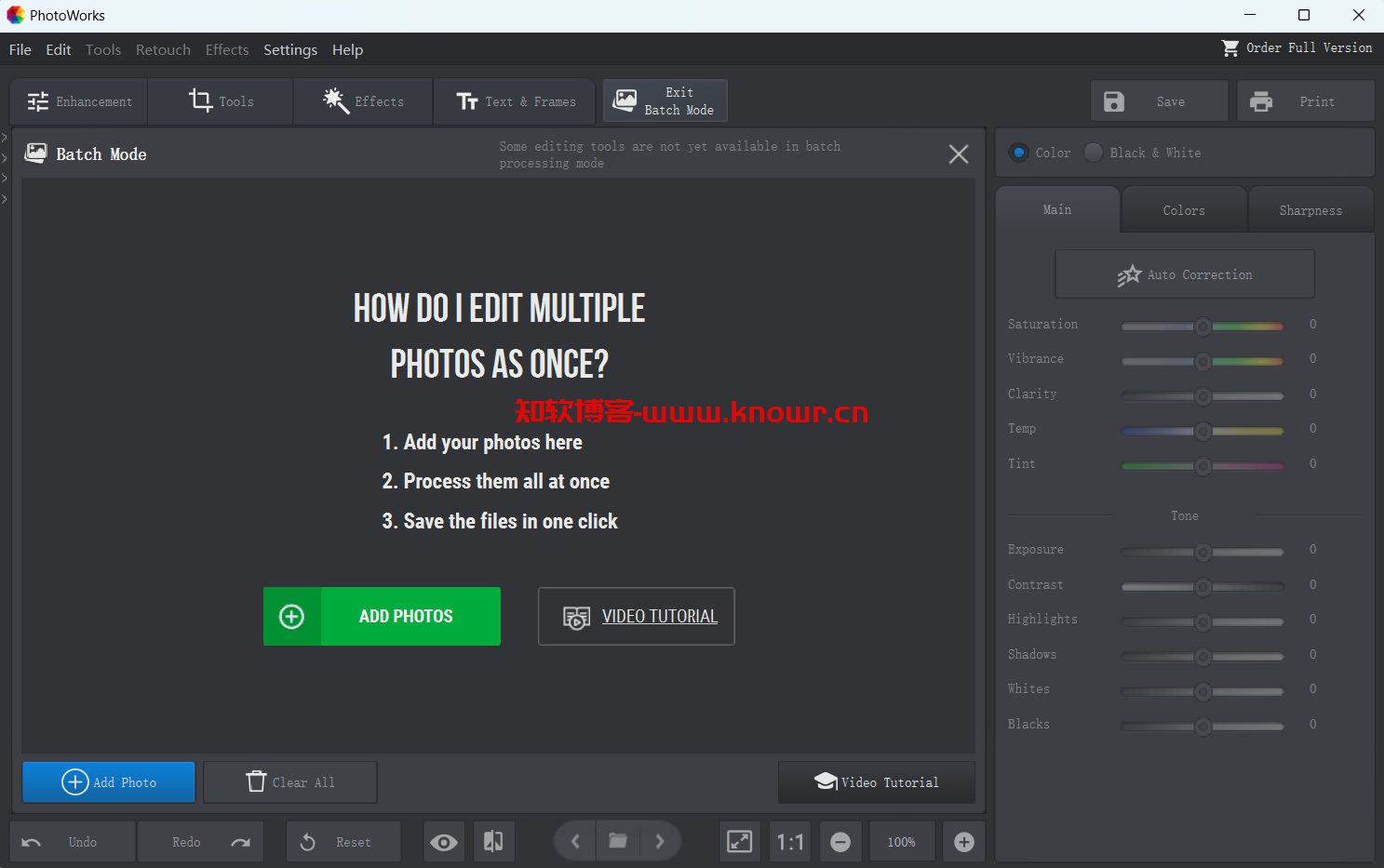The width and height of the screenshot is (1384, 868).
Task: Open folder browse icon in navigator
Action: pos(618,841)
